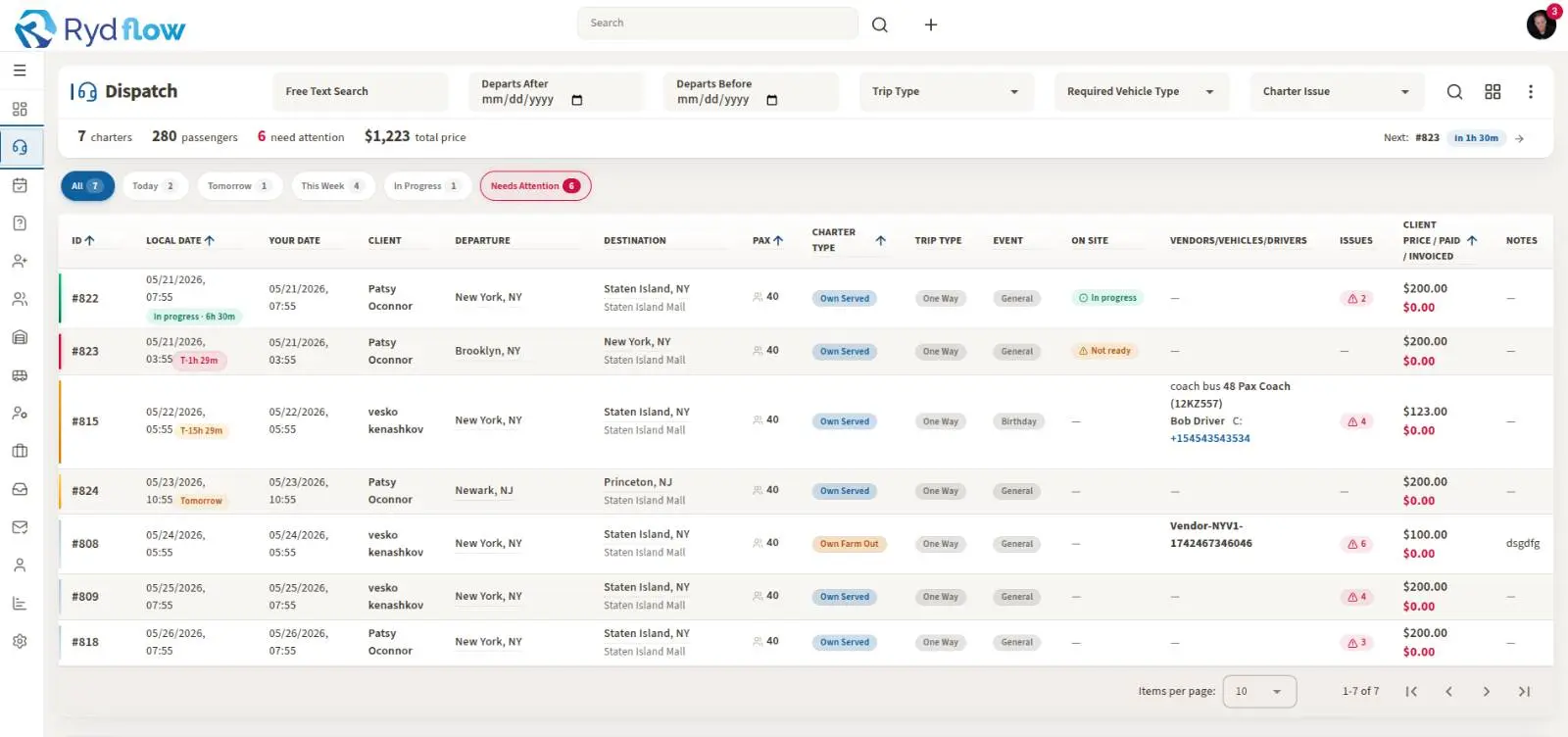
Task: Click the Free Text Search field
Action: click(360, 92)
